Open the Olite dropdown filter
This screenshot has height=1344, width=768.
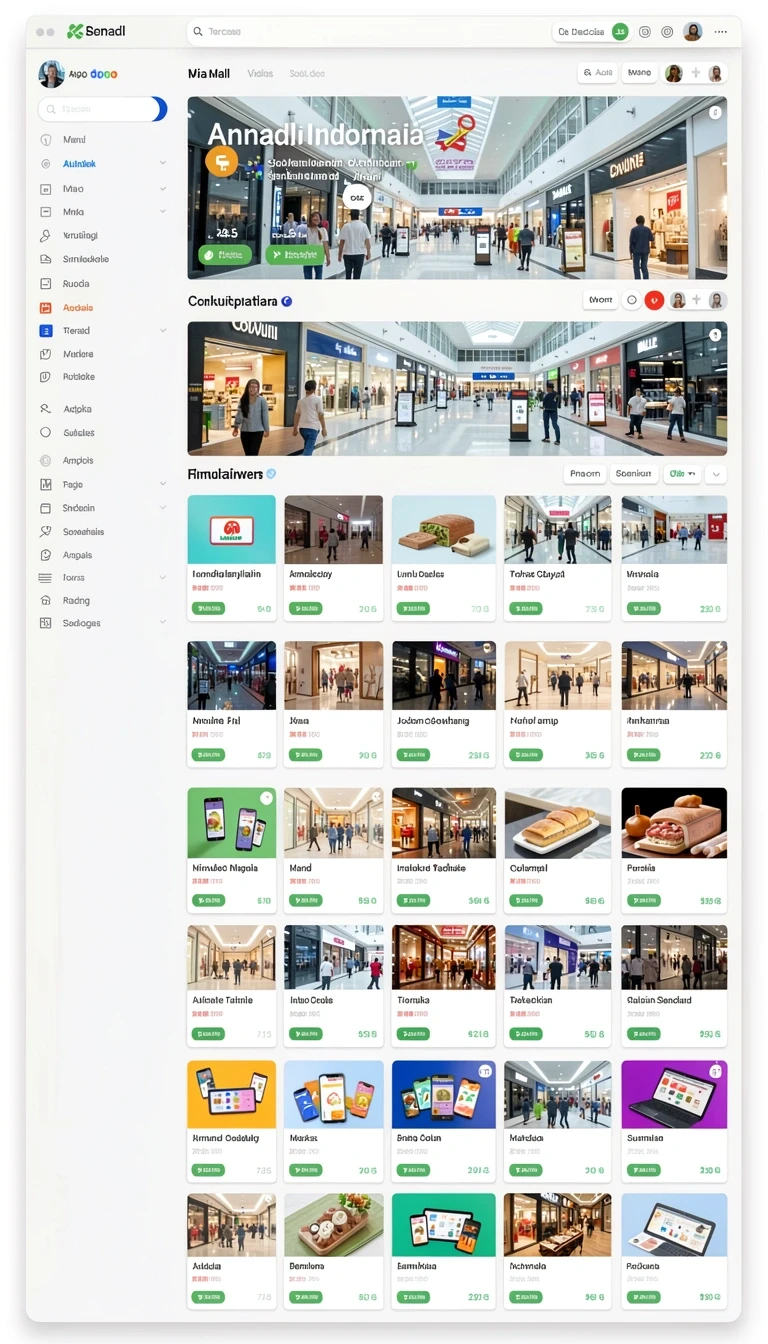point(682,474)
